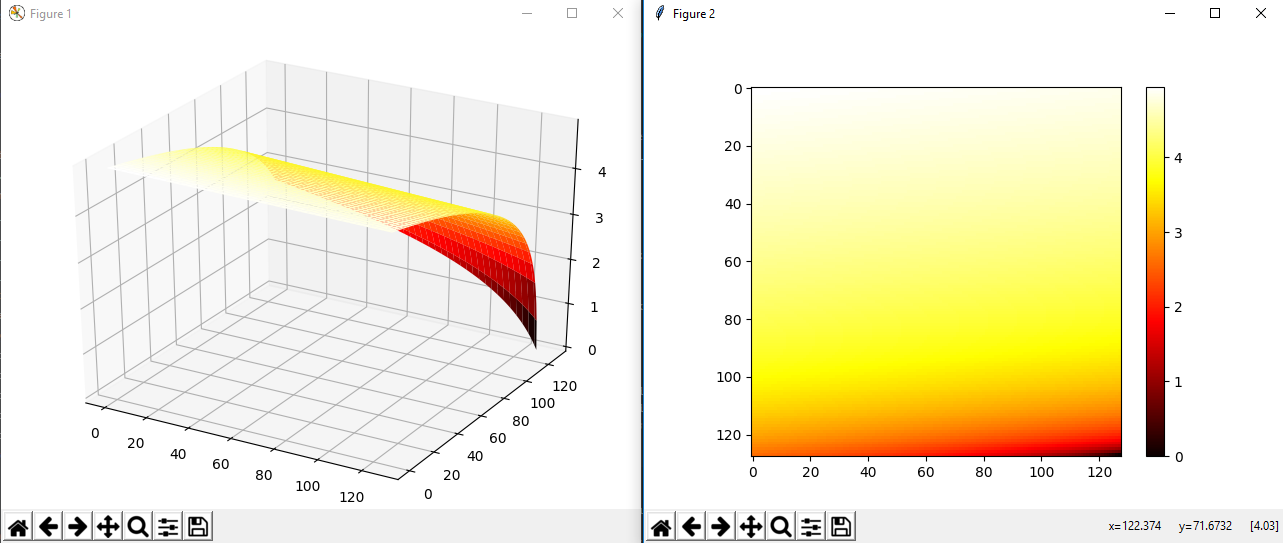Enable the Pan tool in Figure 2
Screen dimensions: 1283x543
point(751,526)
